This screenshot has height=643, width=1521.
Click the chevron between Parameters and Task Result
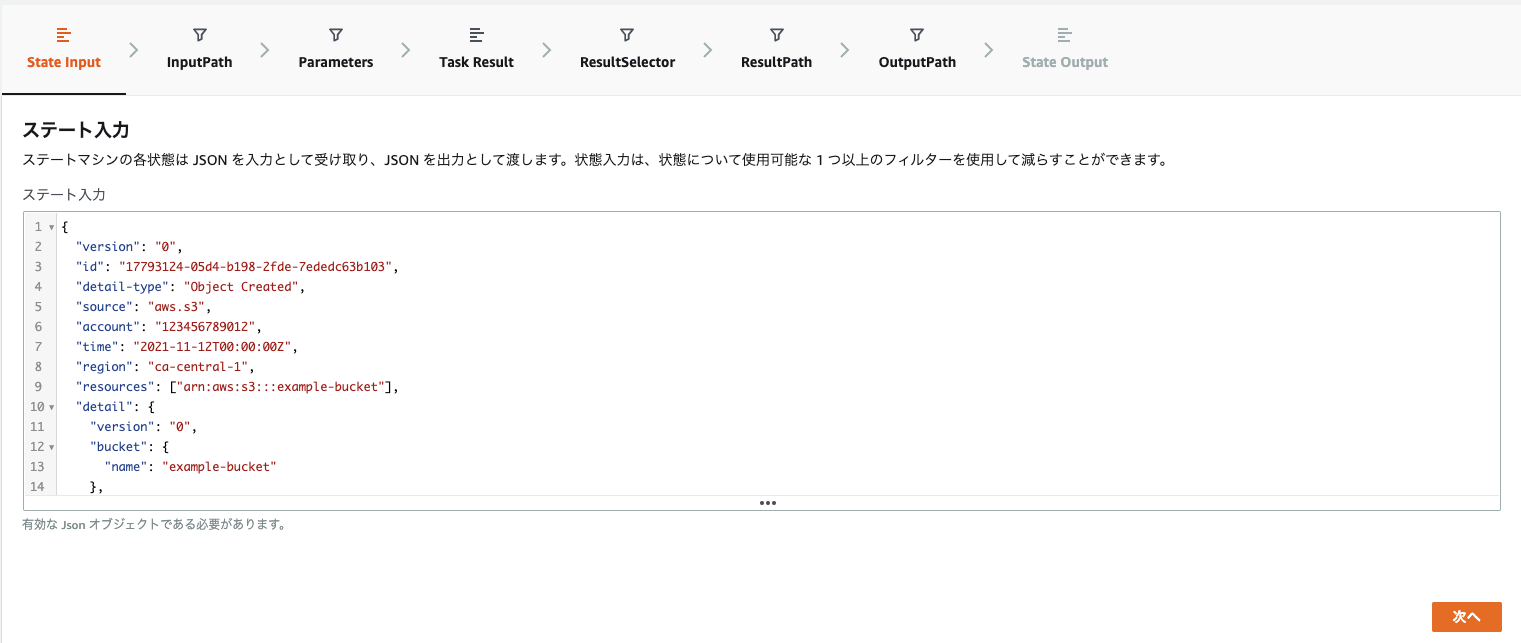coord(405,47)
